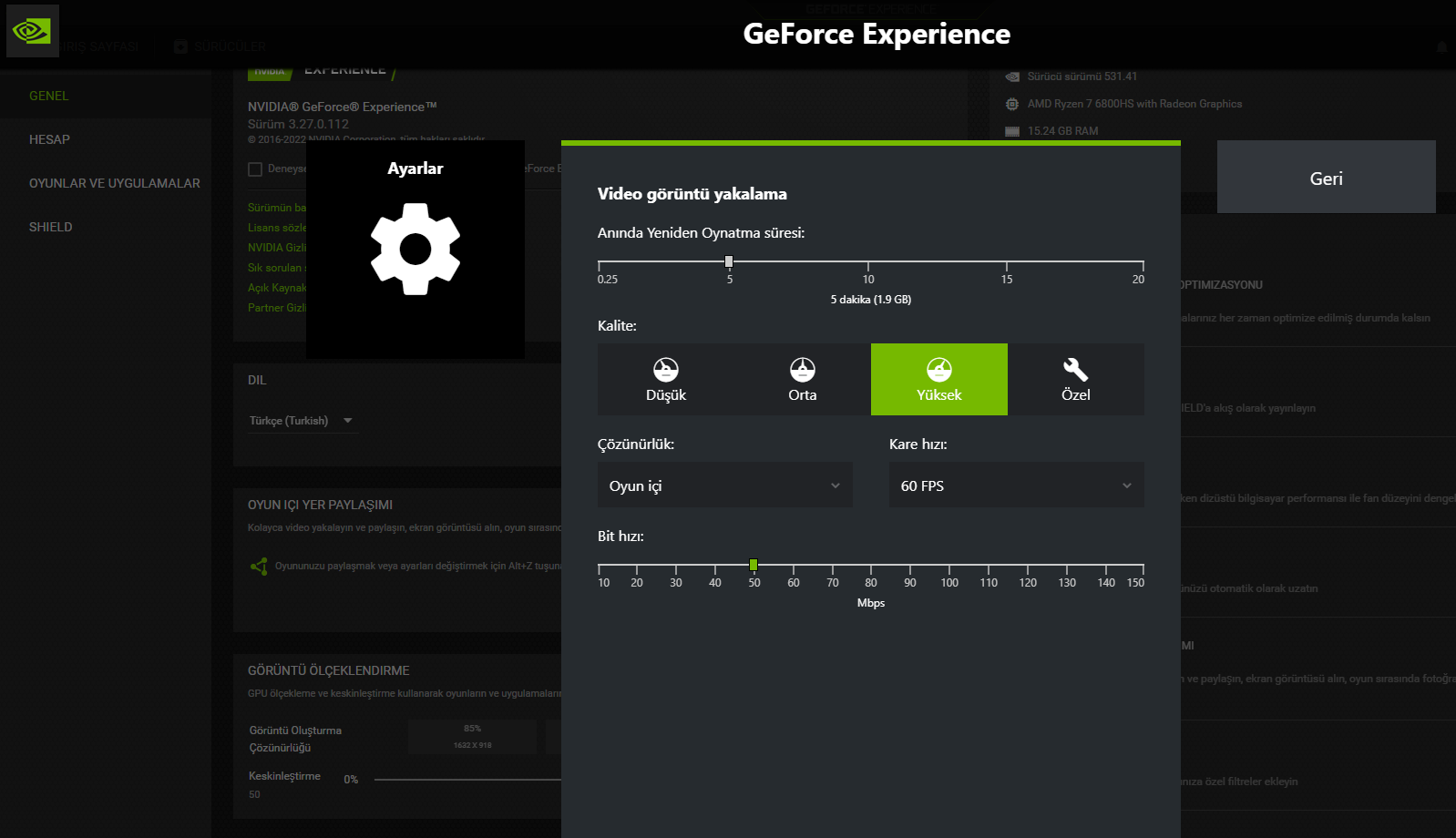Open the GENEL settings tab

[x=49, y=96]
